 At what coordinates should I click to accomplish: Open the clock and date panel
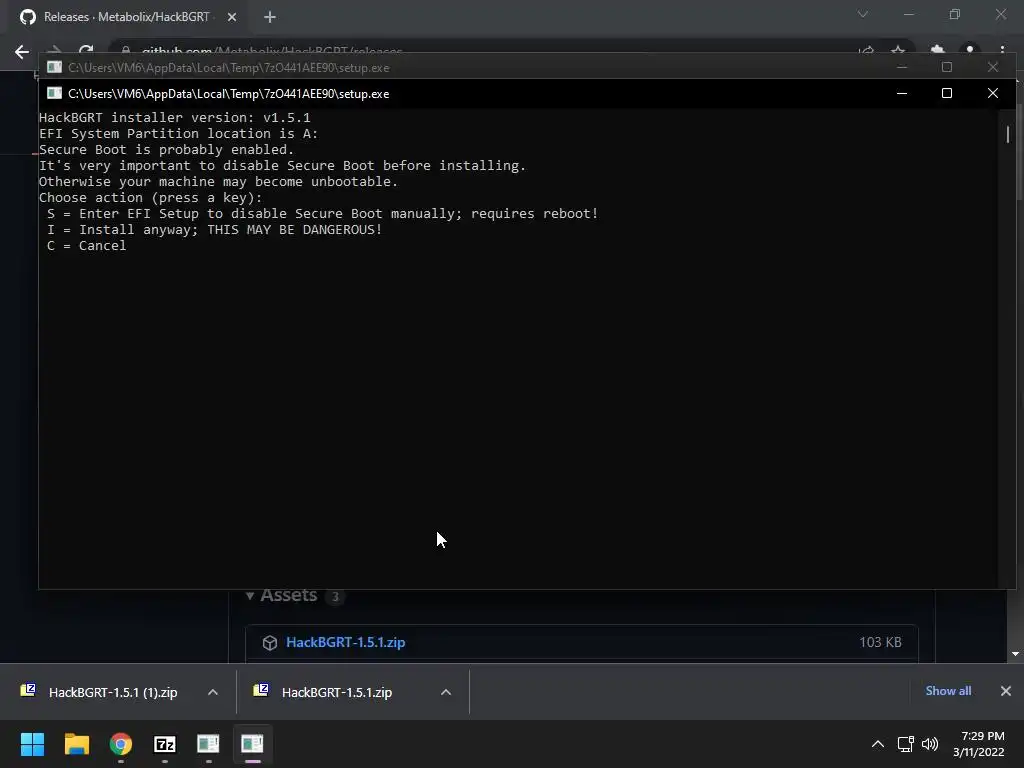pyautogui.click(x=978, y=744)
